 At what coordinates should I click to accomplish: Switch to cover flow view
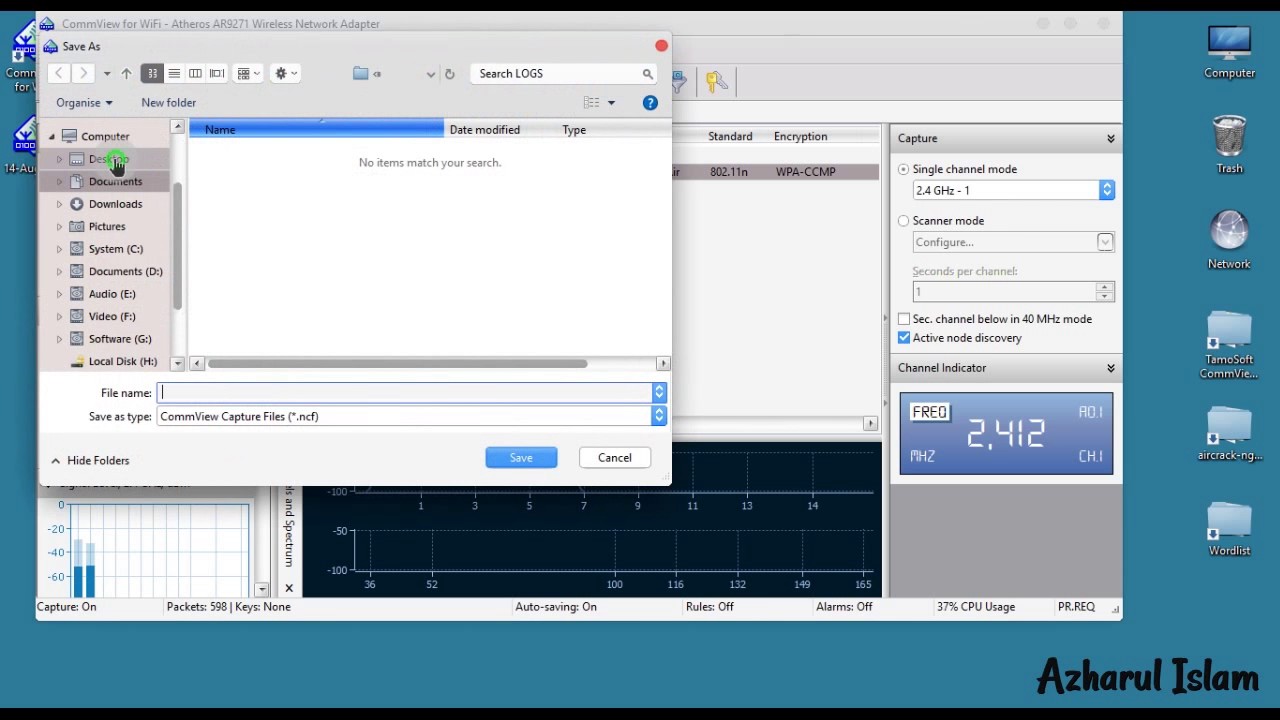pyautogui.click(x=217, y=73)
